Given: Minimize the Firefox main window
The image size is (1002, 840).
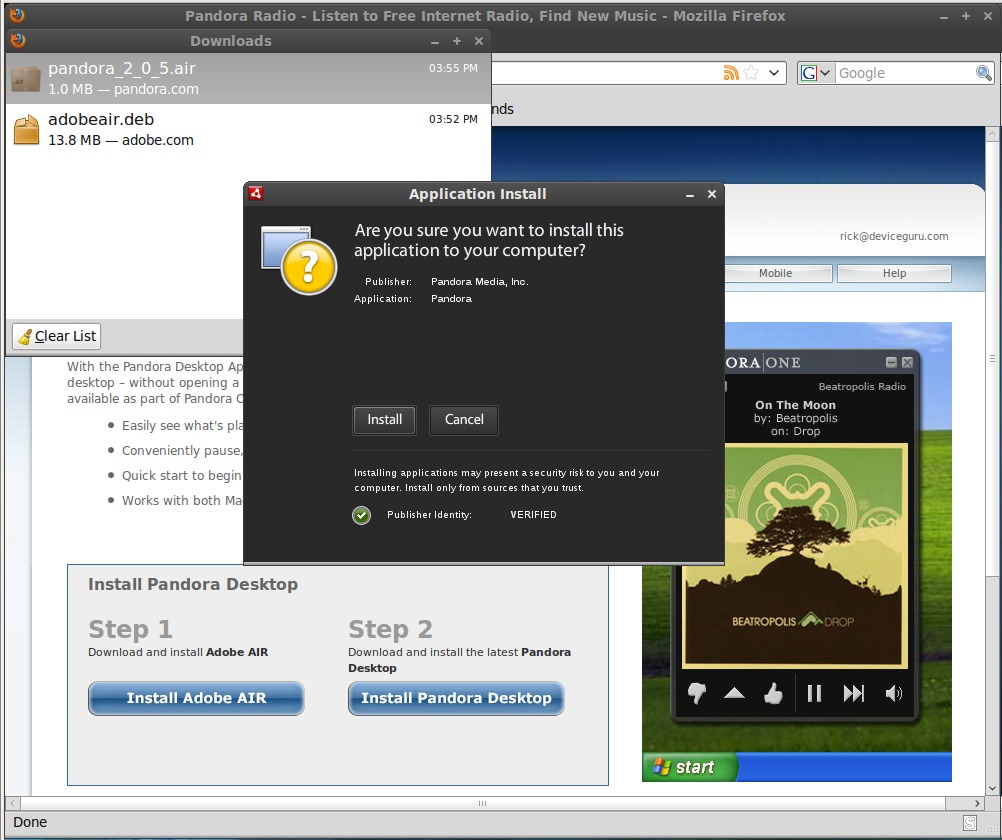Looking at the screenshot, I should pos(944,17).
